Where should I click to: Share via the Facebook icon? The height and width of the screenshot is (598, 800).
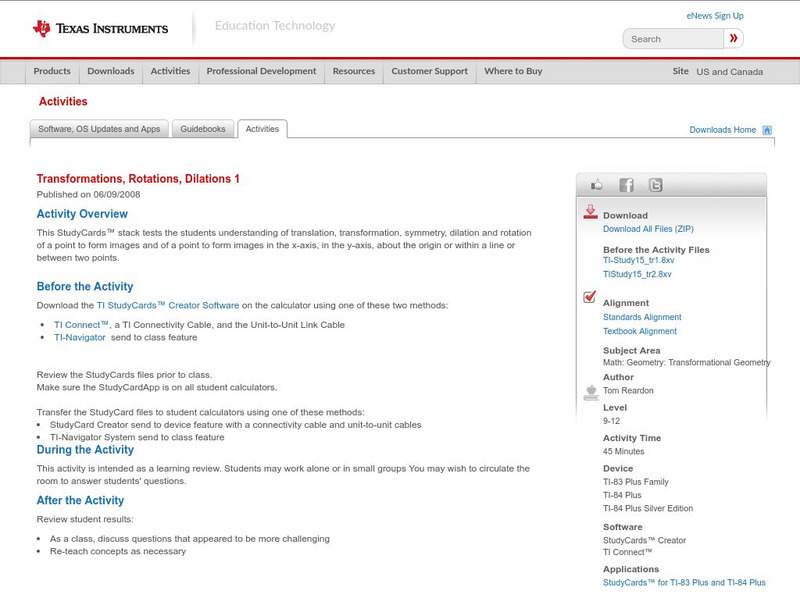click(626, 185)
